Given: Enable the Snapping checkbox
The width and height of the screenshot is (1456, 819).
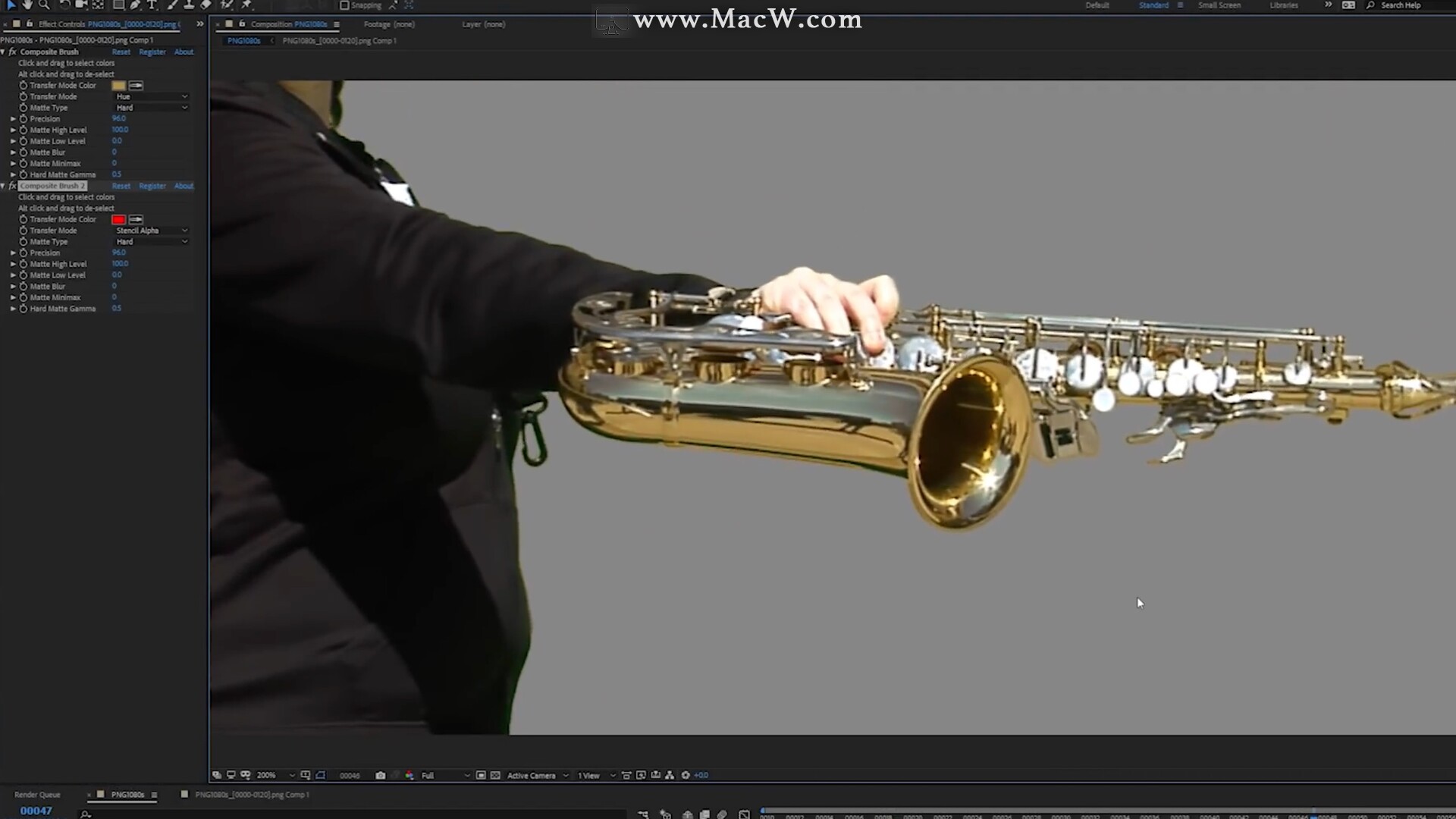Looking at the screenshot, I should pos(344,5).
